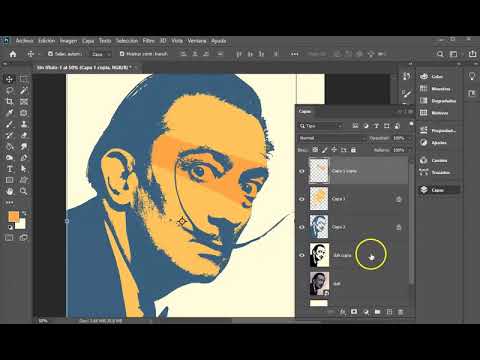Image resolution: width=480 pixels, height=360 pixels.
Task: Hide the Capa 1 copia layer eye
Action: pos(302,171)
